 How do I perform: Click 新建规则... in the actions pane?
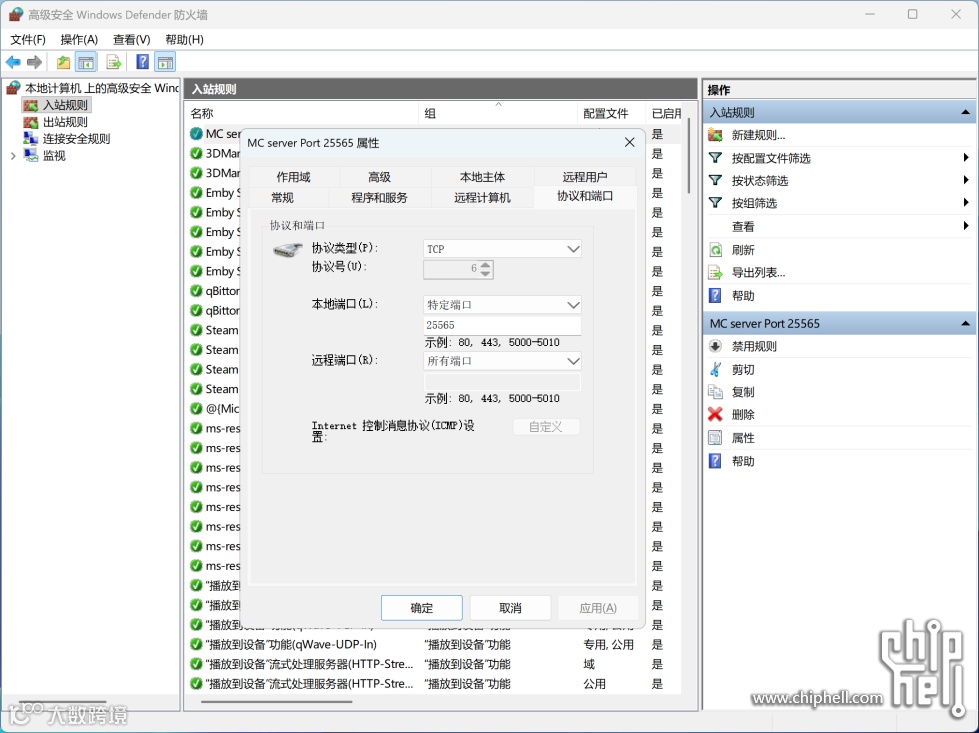(758, 135)
